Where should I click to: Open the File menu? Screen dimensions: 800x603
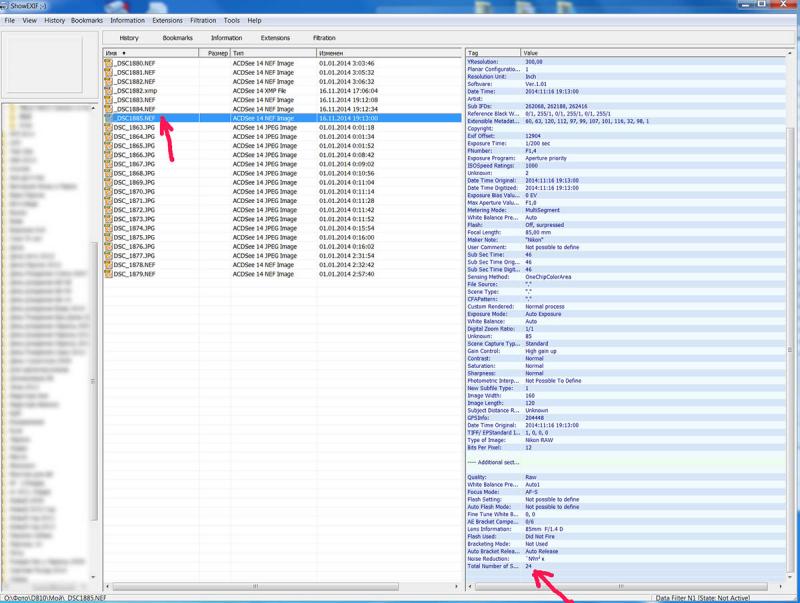tap(10, 20)
